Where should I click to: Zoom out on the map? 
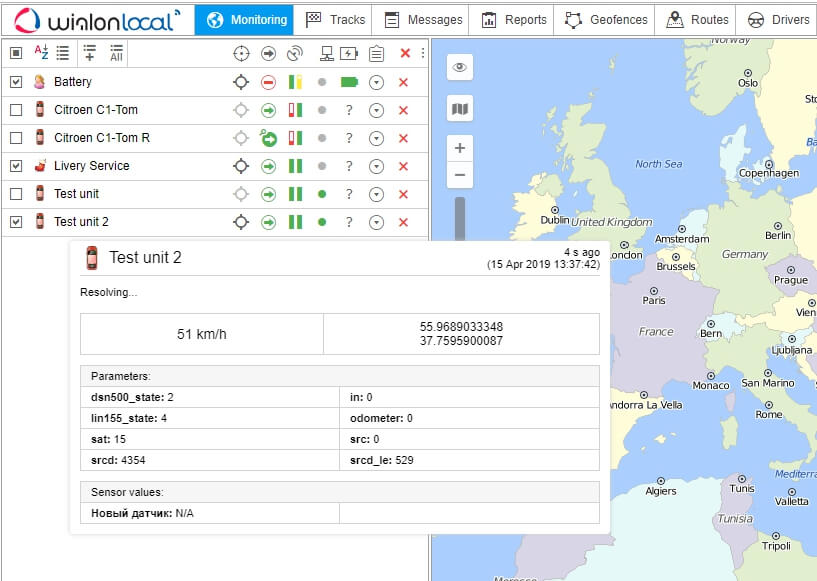459,175
